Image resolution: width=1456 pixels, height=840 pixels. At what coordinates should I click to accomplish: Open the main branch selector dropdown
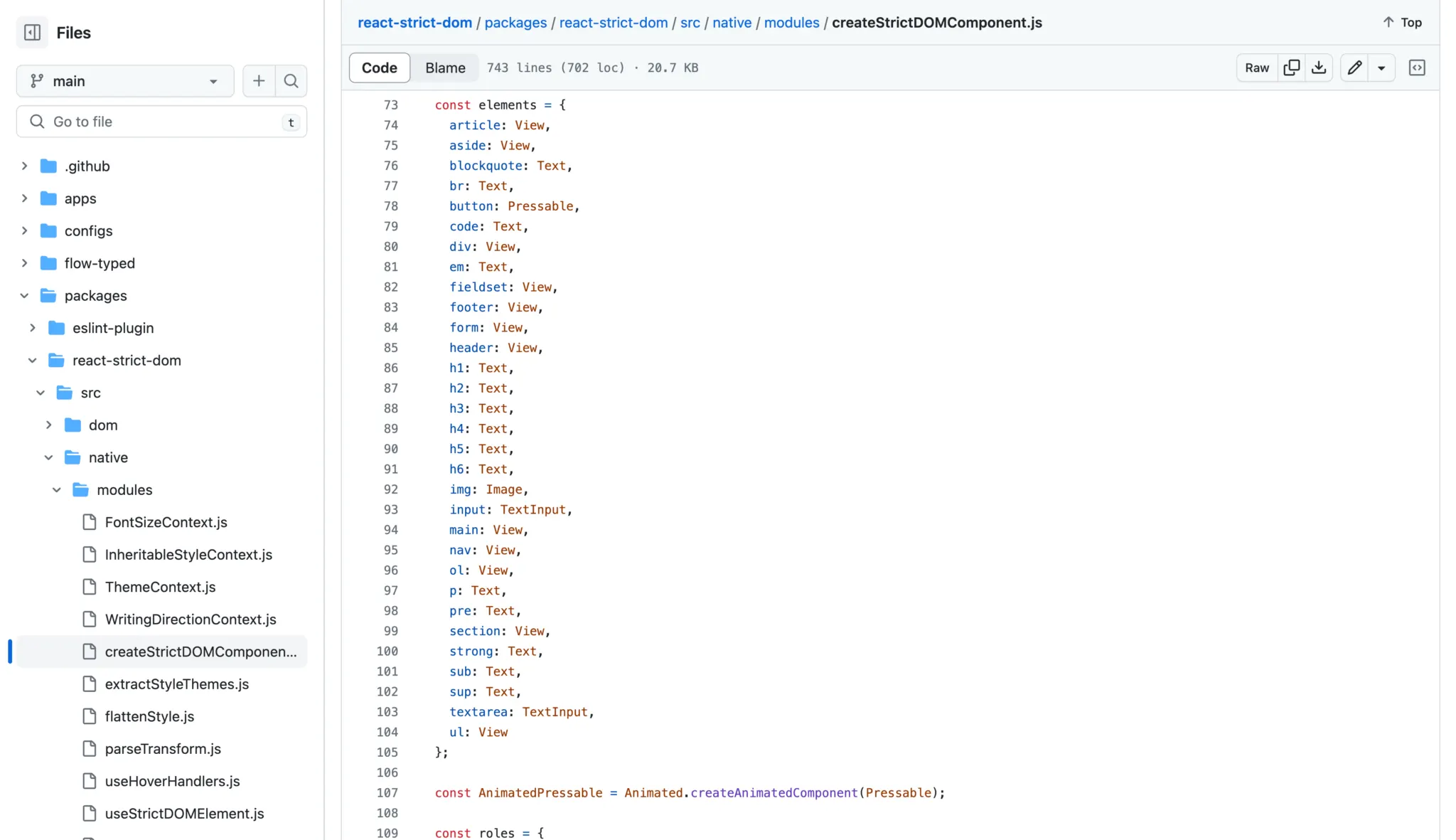pos(125,81)
